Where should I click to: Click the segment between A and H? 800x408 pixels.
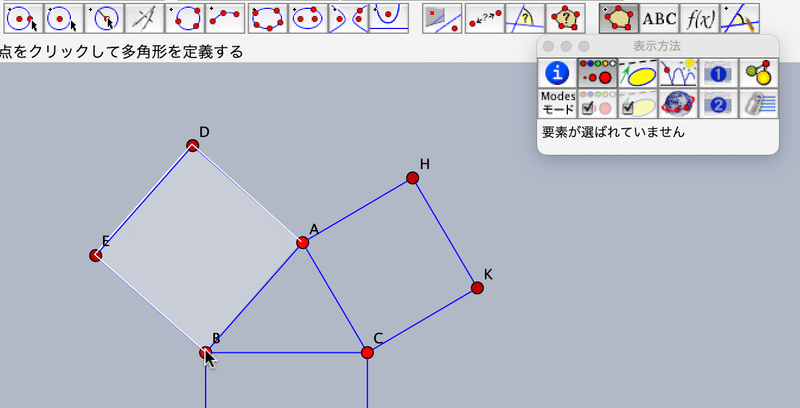point(358,210)
